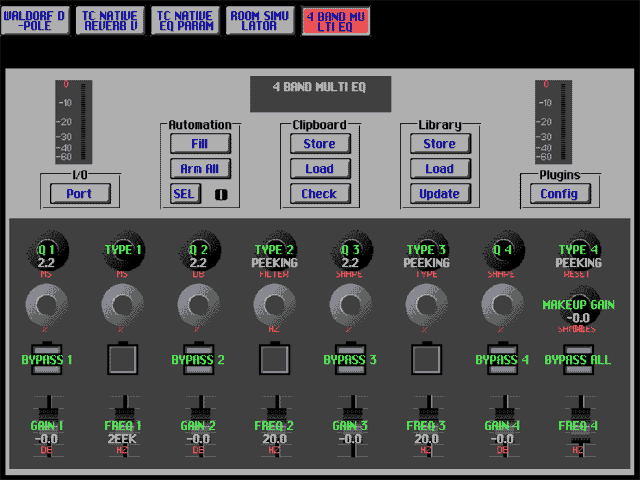Click the Clipboard Check button
640x480 pixels.
click(320, 193)
